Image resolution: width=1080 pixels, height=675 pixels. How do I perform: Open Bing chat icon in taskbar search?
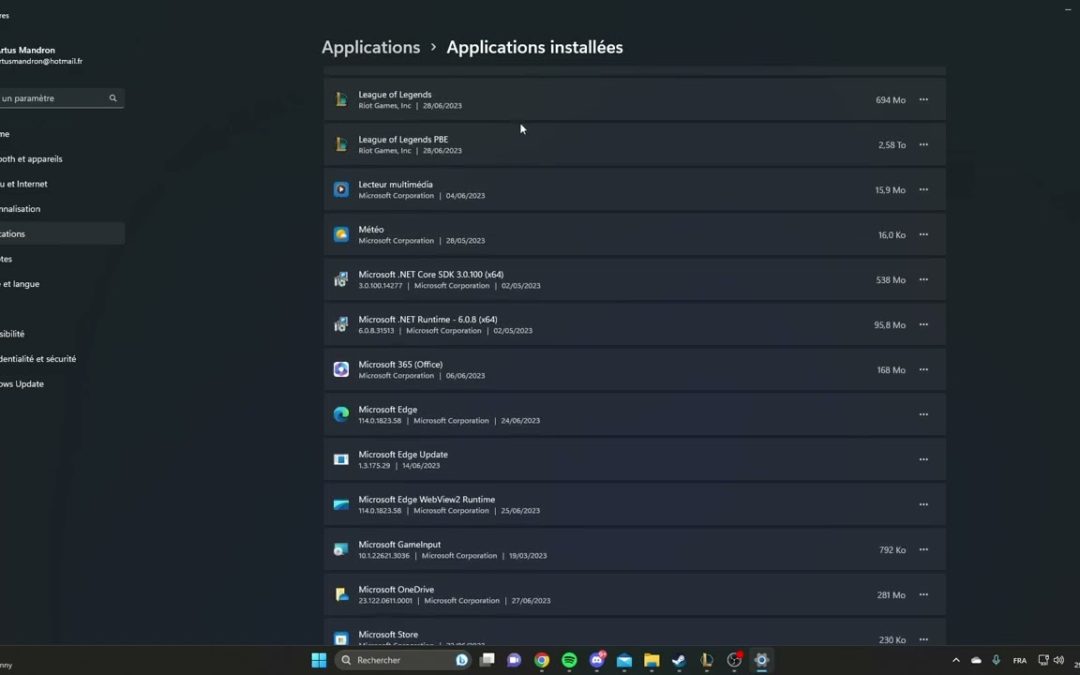461,660
